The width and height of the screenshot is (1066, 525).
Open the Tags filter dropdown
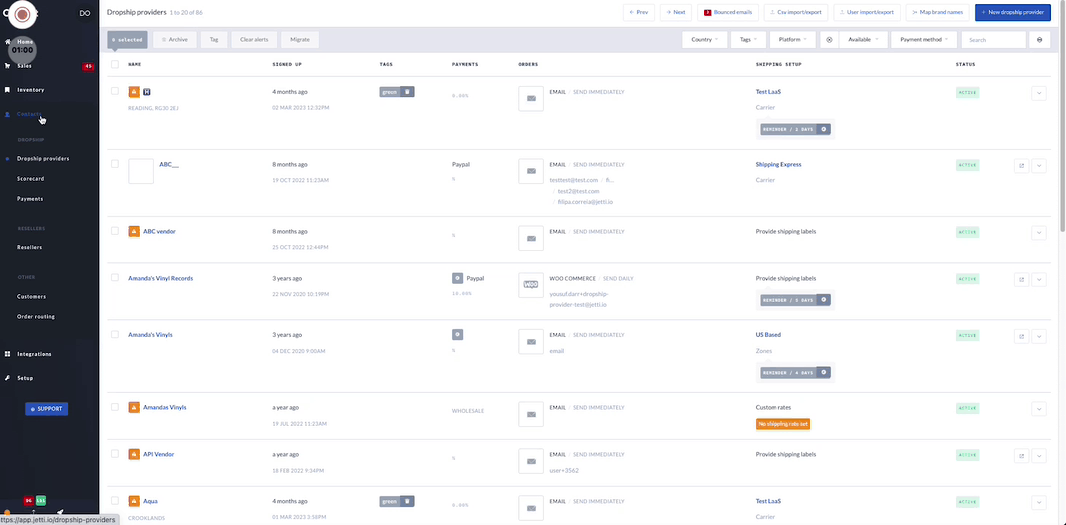point(748,39)
